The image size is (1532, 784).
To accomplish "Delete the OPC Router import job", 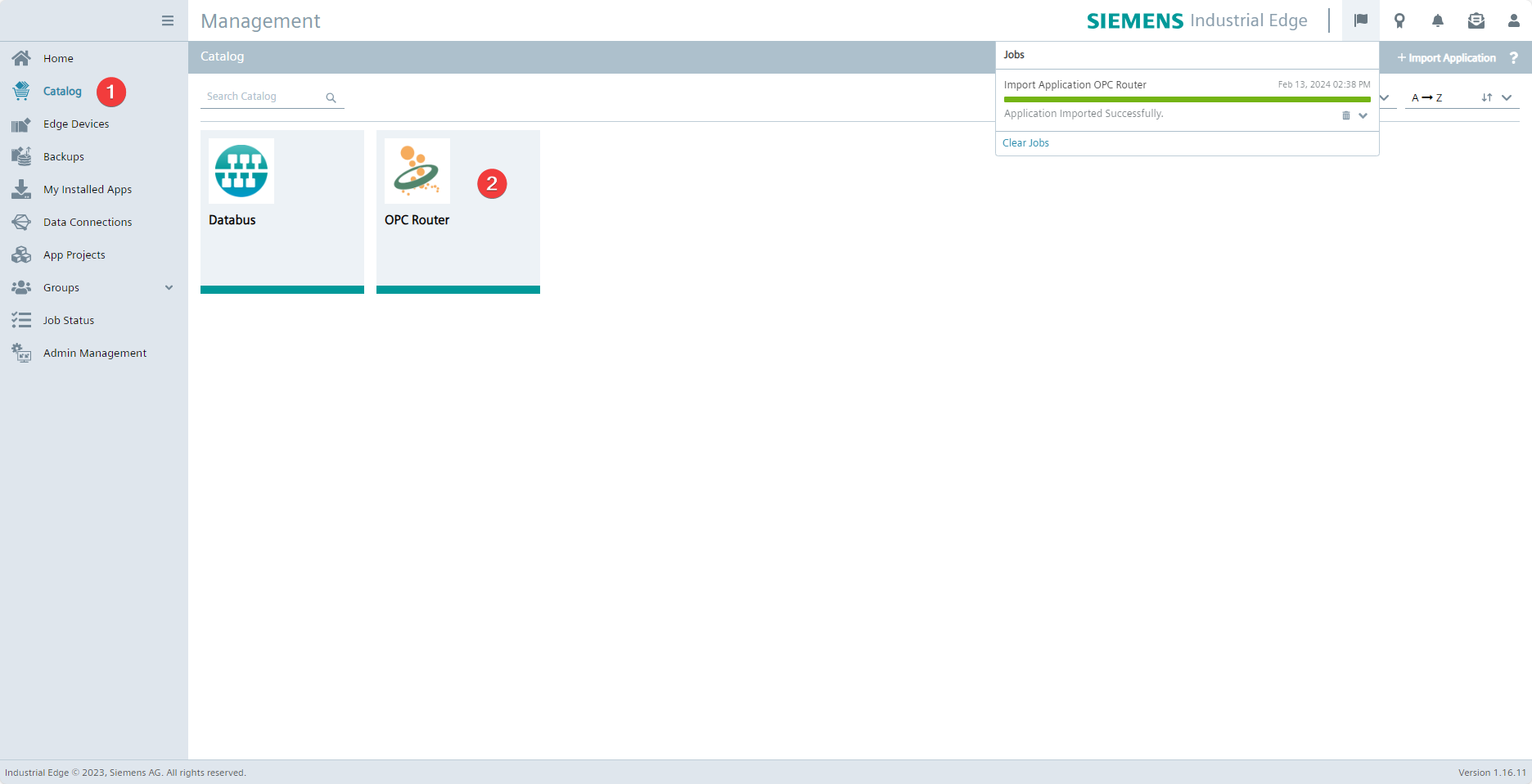I will [1345, 115].
